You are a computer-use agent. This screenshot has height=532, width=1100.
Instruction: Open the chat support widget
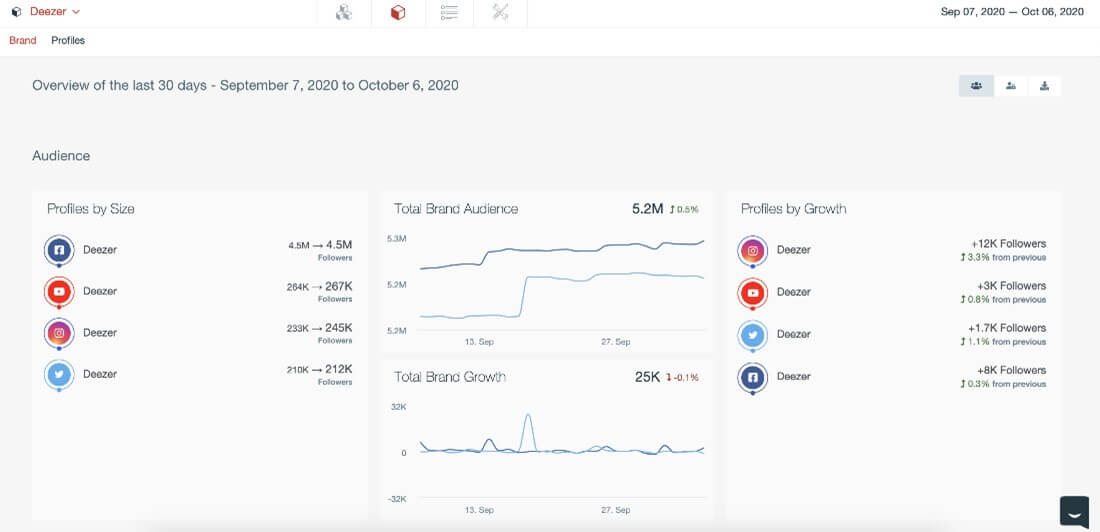1075,511
